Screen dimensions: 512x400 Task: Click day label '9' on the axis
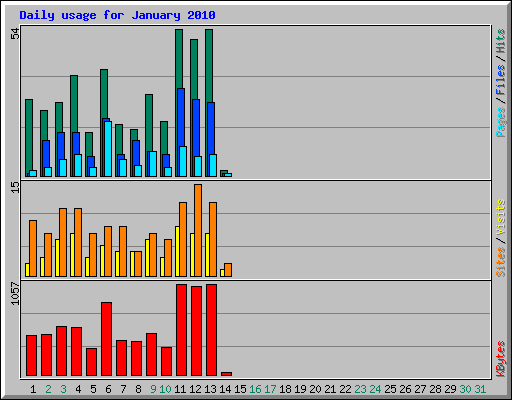[153, 389]
